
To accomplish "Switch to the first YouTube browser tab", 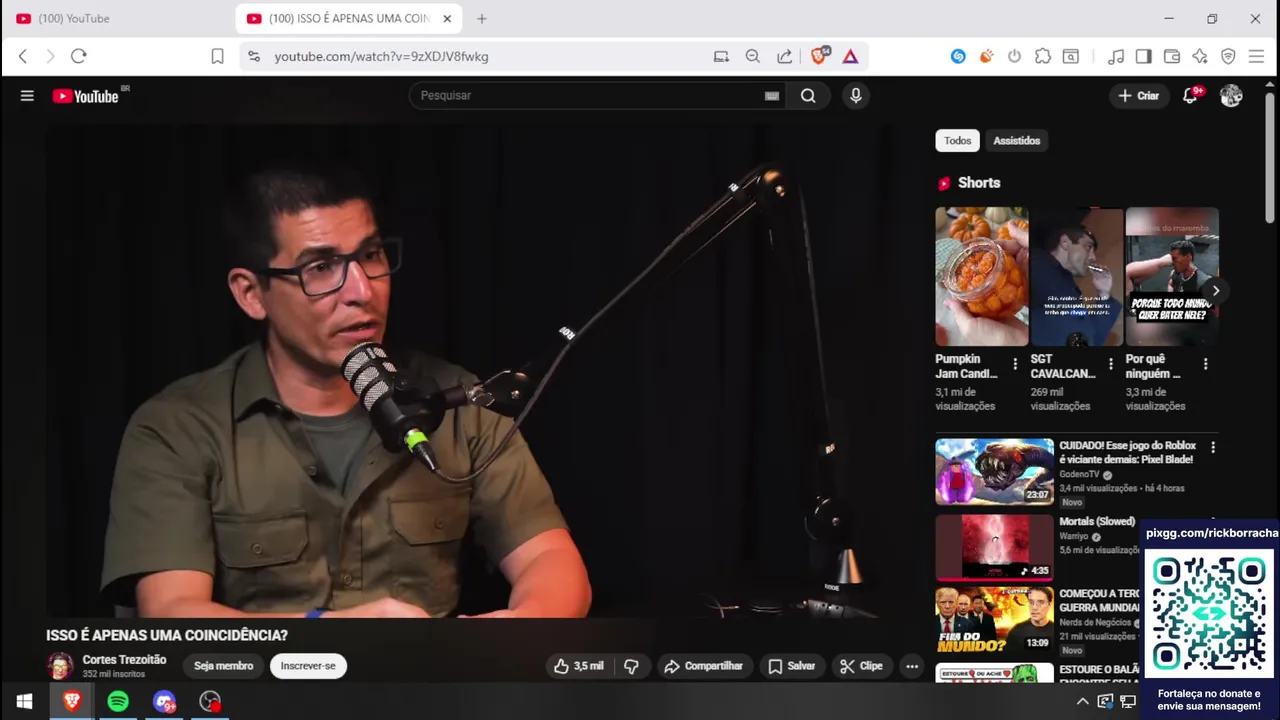I will point(118,18).
